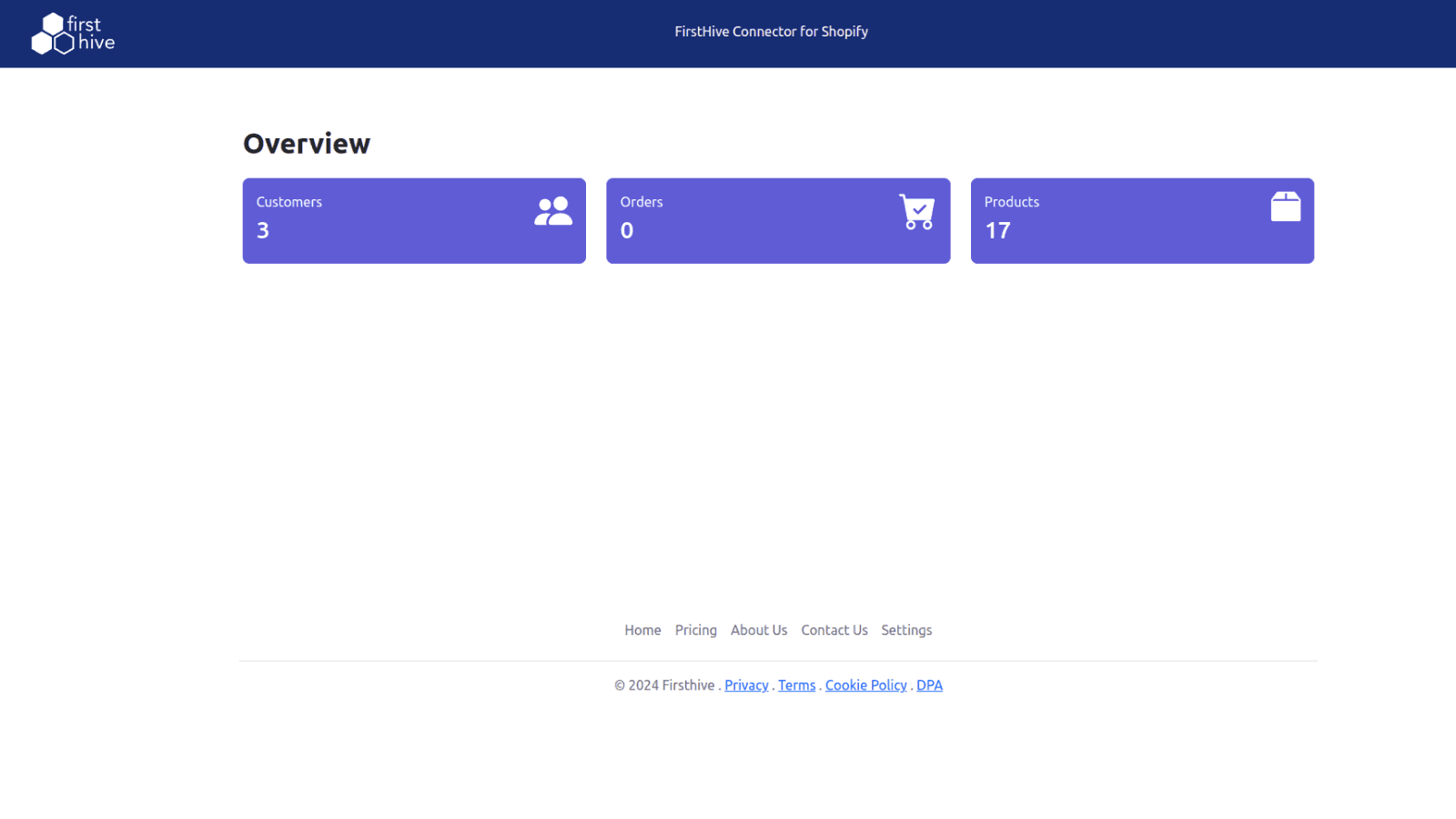Click the Products count showing 17
Screen dimensions: 1456x819
(998, 230)
